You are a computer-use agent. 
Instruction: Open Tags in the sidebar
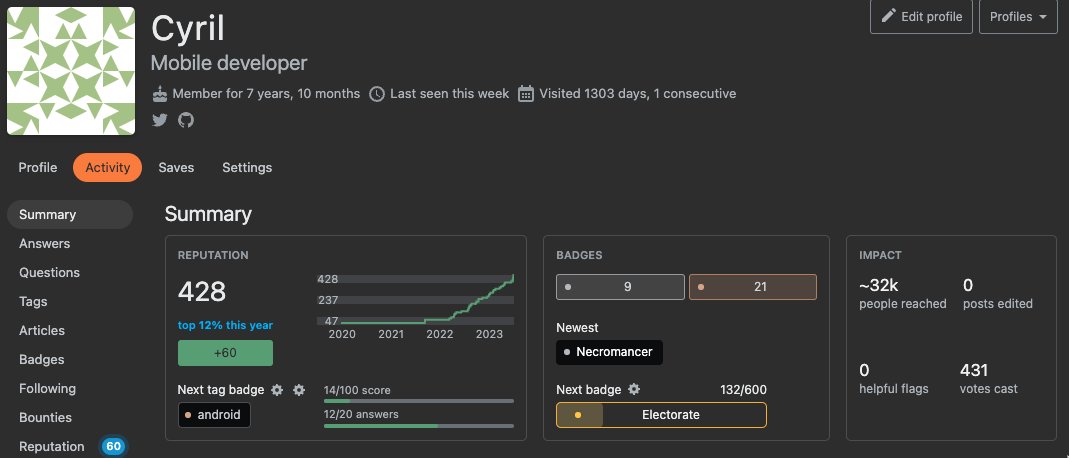click(x=33, y=301)
